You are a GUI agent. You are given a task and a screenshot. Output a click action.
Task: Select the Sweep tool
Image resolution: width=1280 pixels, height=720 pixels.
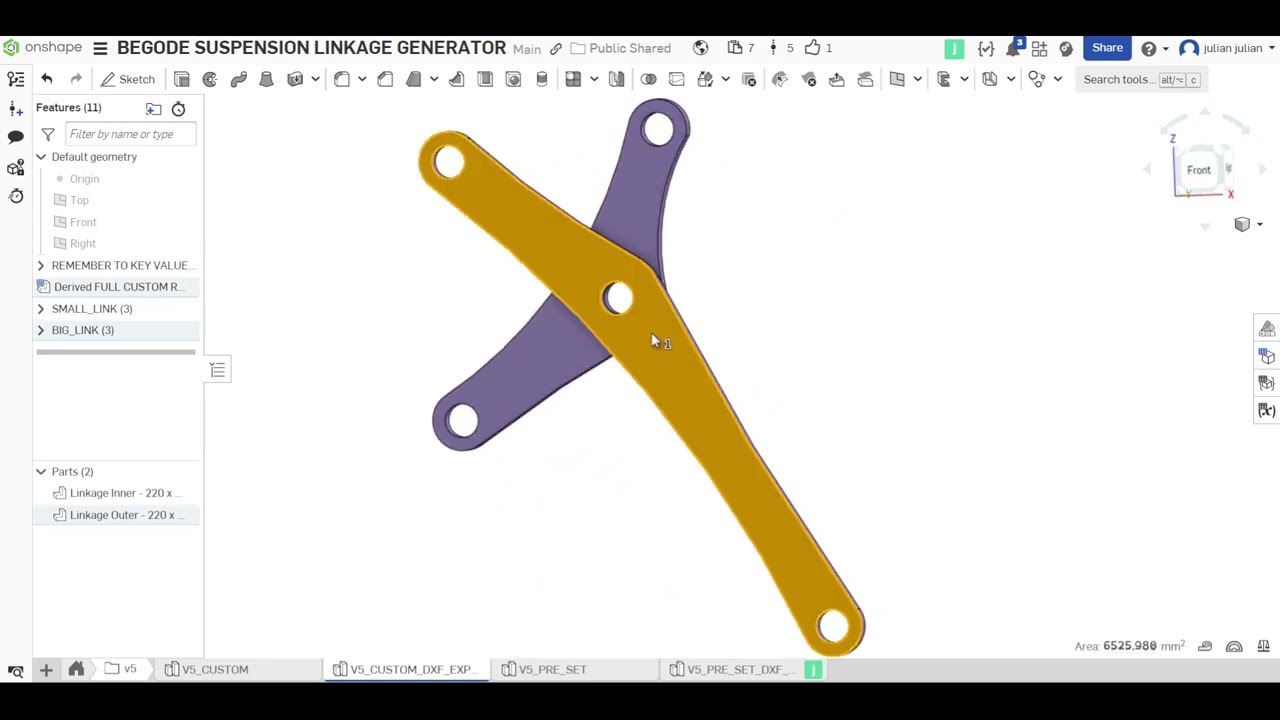(238, 79)
